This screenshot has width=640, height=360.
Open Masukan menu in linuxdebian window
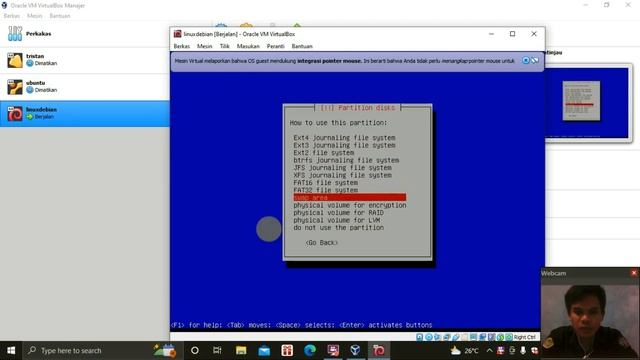click(x=248, y=46)
